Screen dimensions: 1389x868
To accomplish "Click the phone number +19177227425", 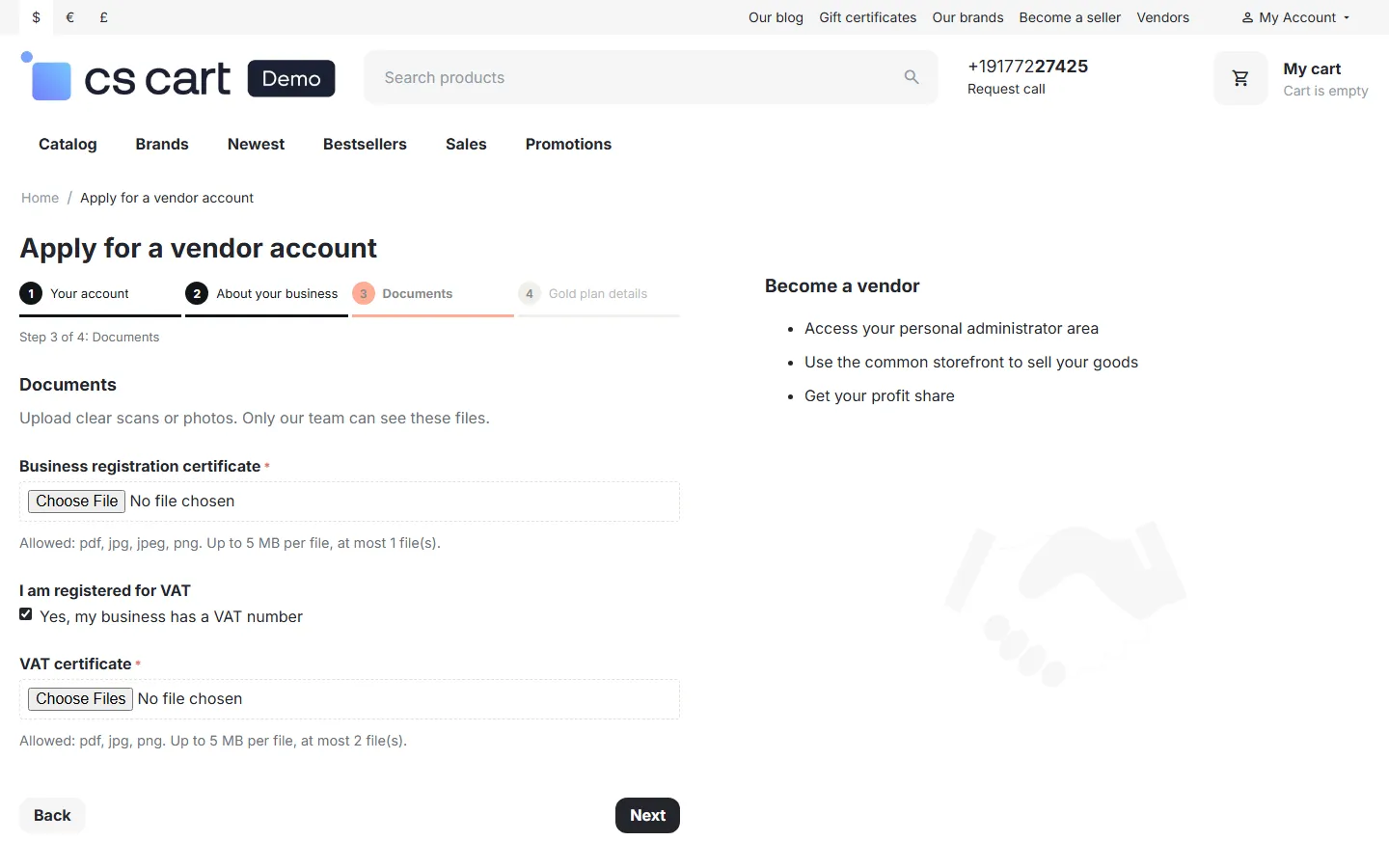I will click(x=1027, y=66).
